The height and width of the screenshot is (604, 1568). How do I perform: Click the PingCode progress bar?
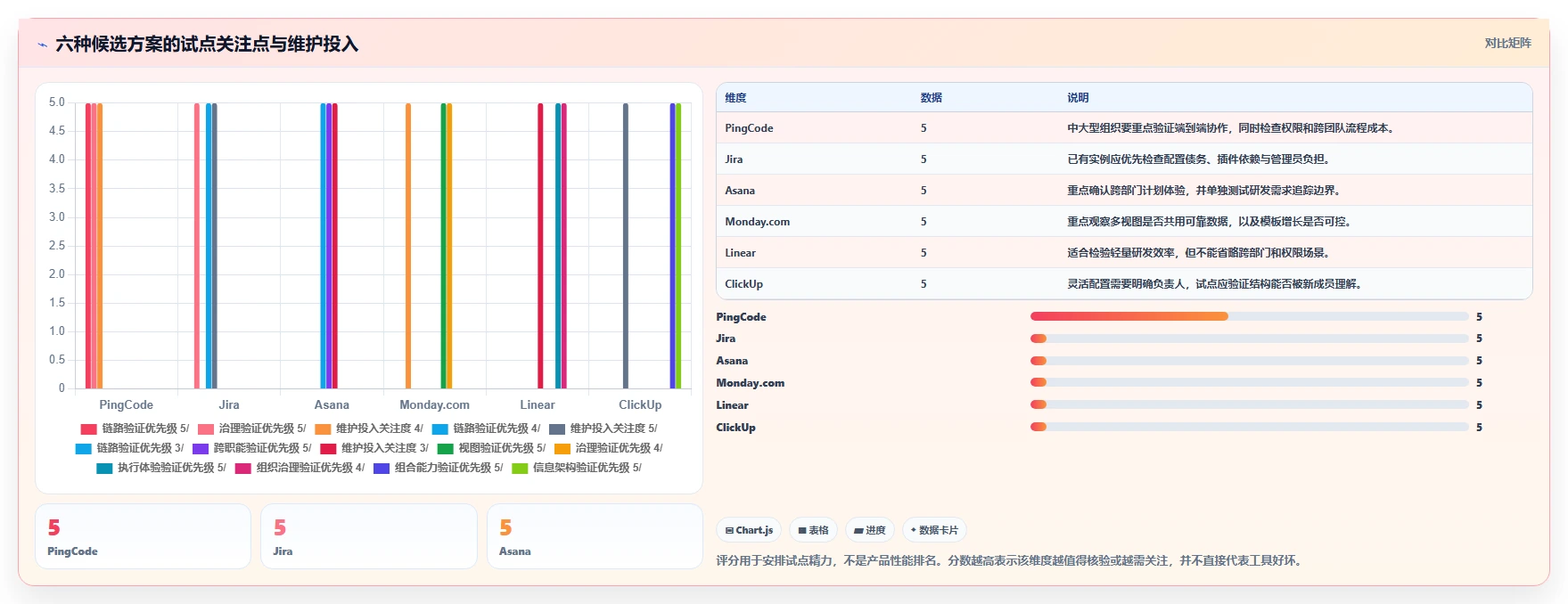1249,316
